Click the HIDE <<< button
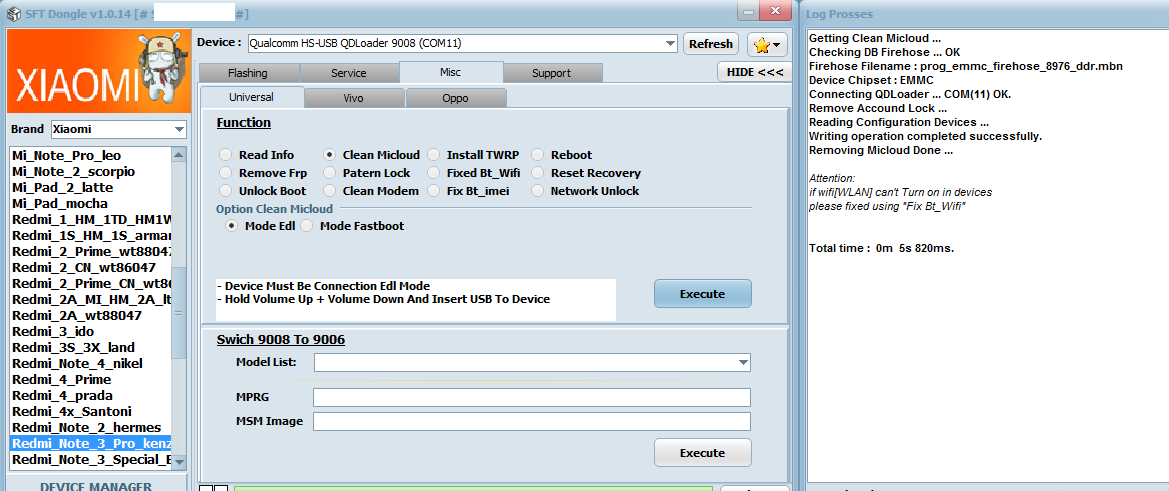 pyautogui.click(x=754, y=72)
